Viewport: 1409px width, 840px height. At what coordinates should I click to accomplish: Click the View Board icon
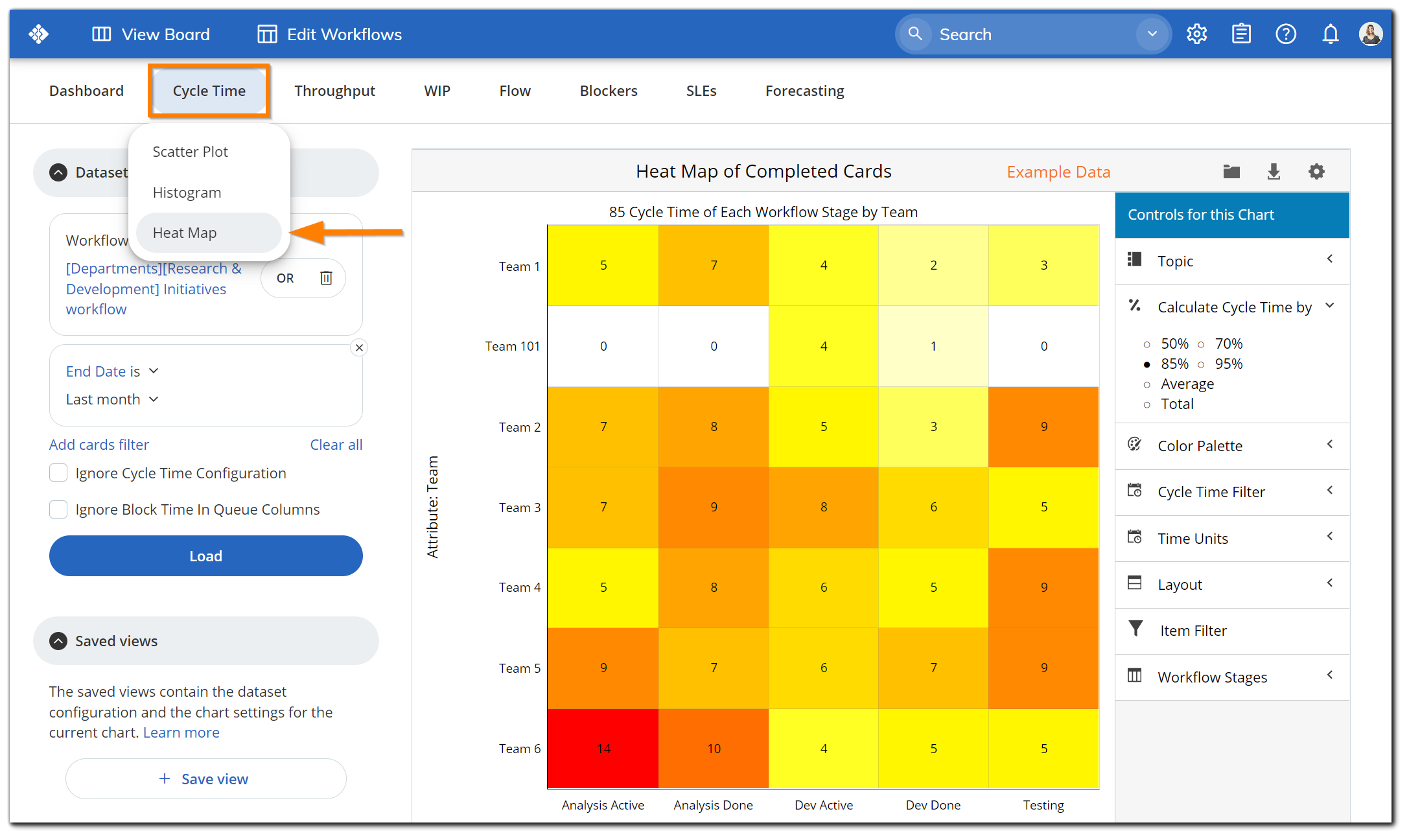[101, 34]
